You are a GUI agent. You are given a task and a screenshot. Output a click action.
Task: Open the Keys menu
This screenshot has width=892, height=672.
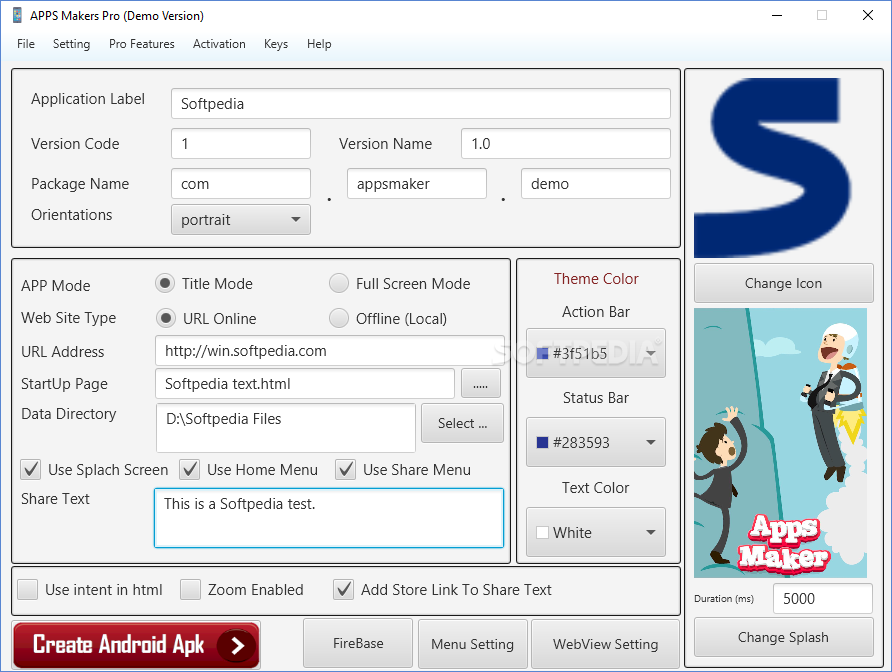coord(276,44)
